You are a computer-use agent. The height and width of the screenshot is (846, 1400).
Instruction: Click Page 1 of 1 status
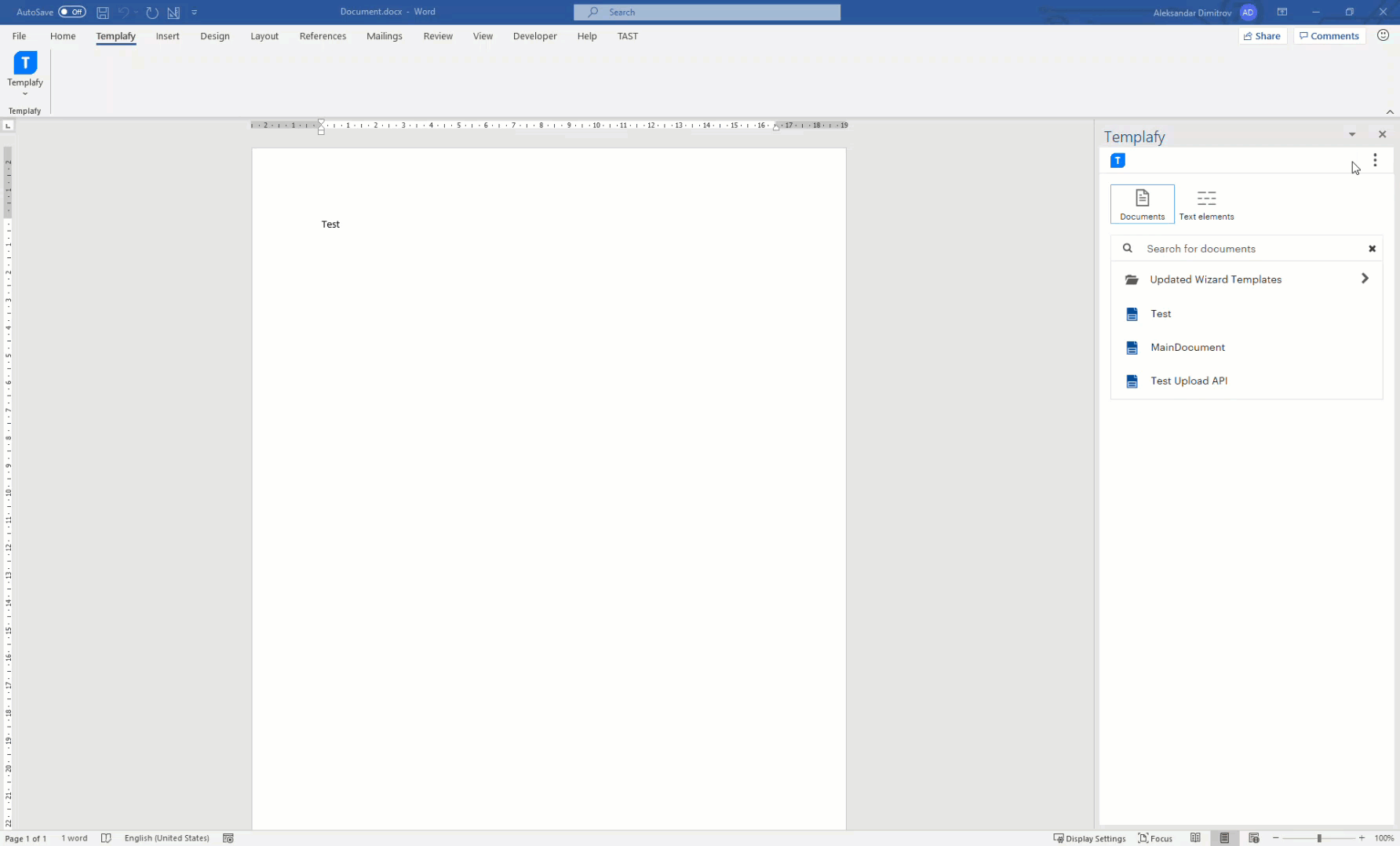26,838
